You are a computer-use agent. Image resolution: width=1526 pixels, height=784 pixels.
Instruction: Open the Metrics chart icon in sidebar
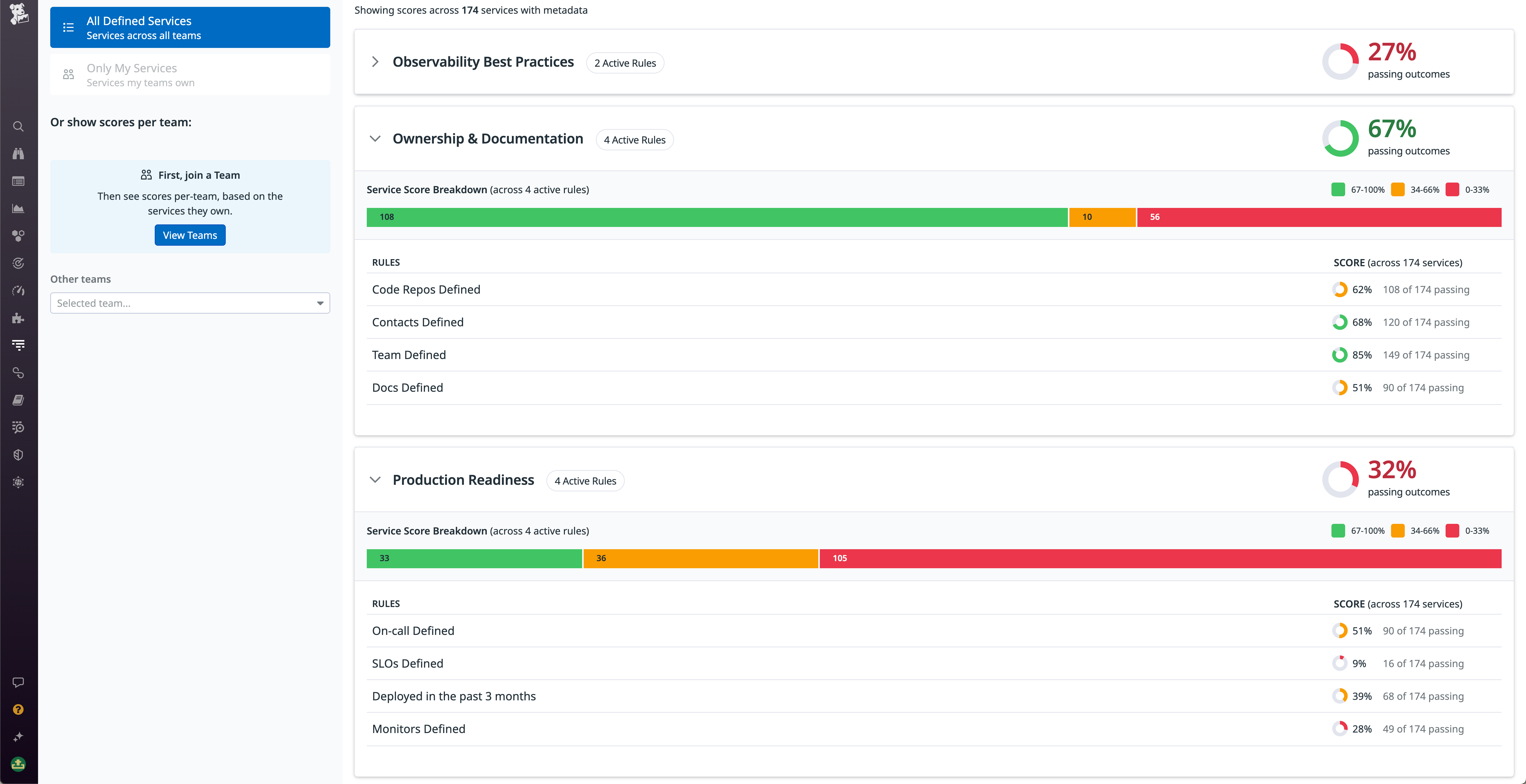[x=18, y=208]
